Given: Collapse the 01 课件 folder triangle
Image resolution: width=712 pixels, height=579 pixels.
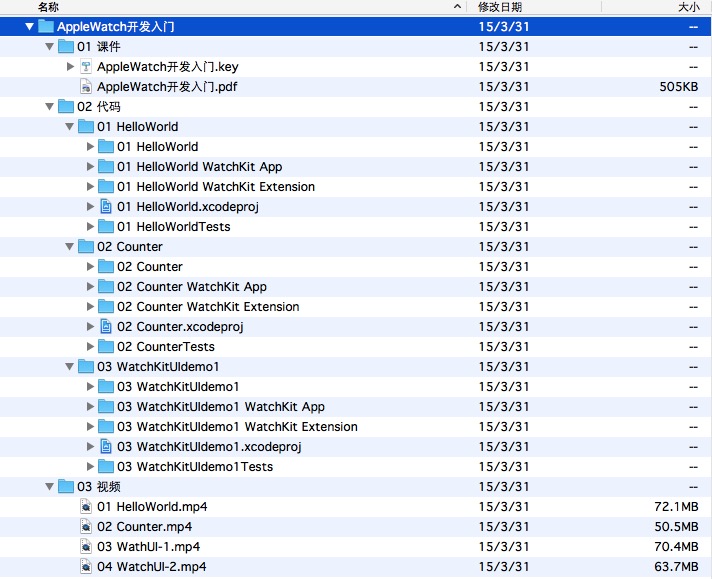Looking at the screenshot, I should point(49,47).
